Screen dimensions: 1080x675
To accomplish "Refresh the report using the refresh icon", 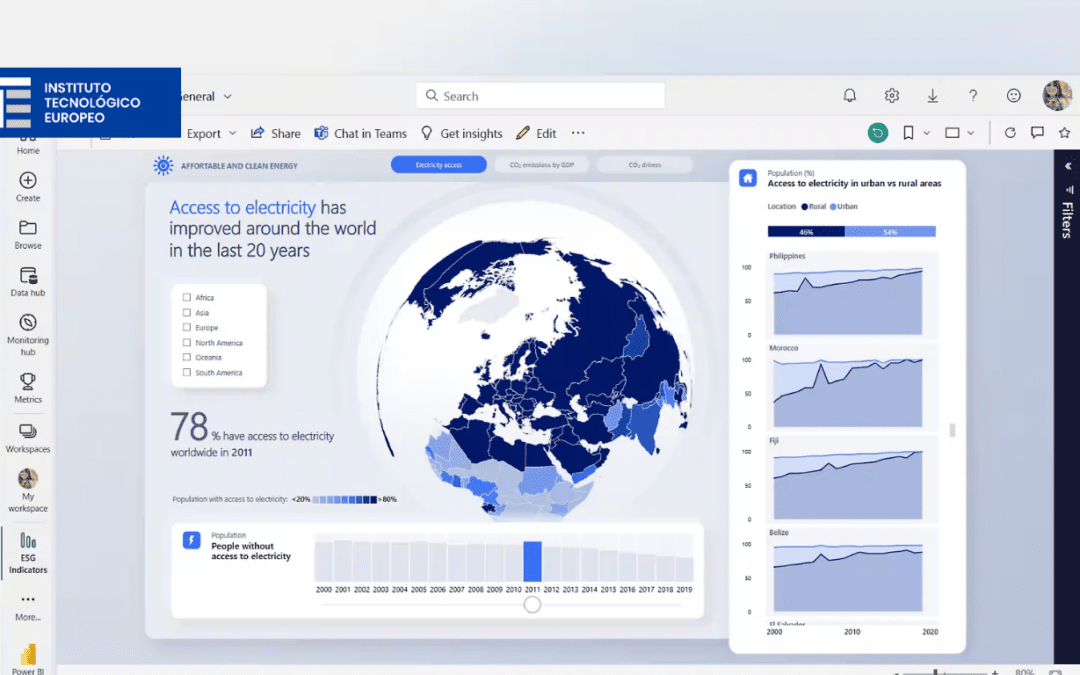I will pos(1010,132).
